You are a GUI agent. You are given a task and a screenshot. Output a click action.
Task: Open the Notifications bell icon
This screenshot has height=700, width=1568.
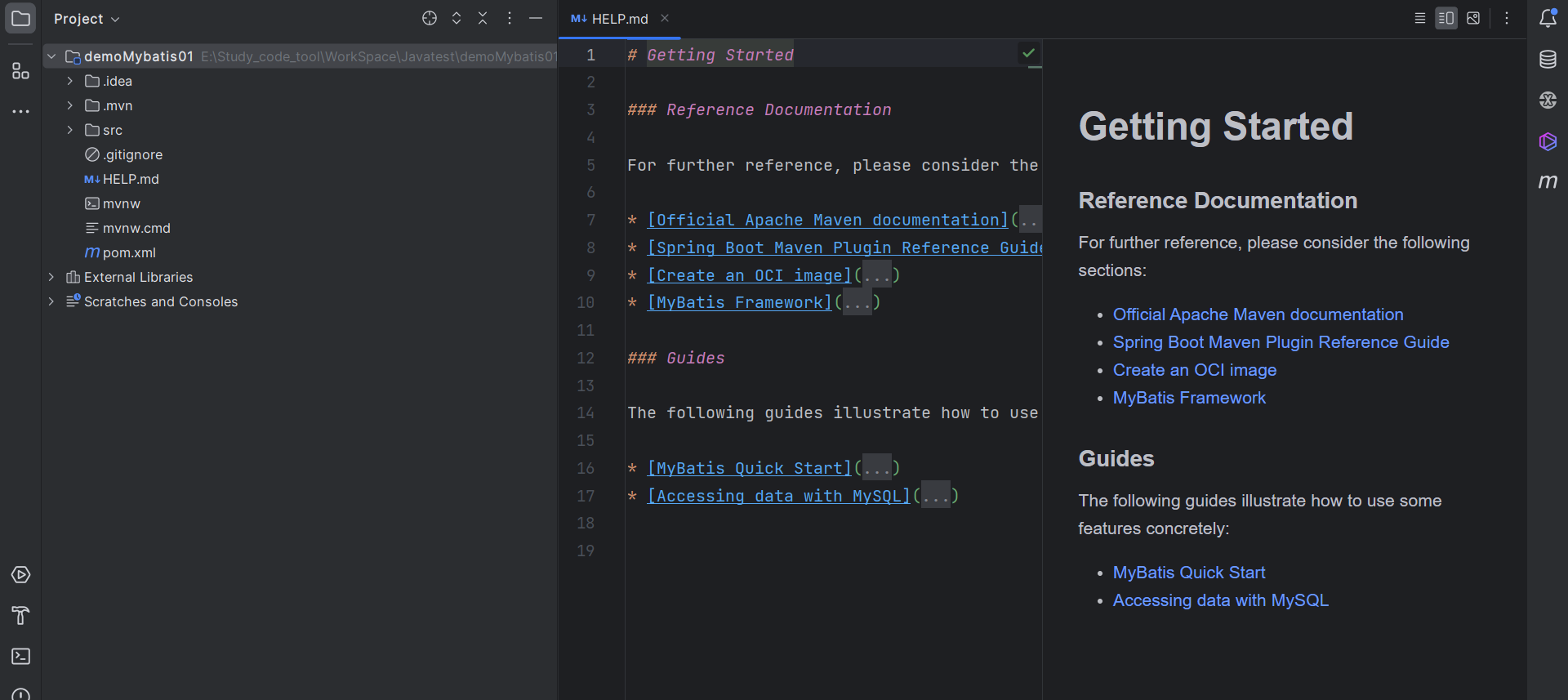[1548, 18]
